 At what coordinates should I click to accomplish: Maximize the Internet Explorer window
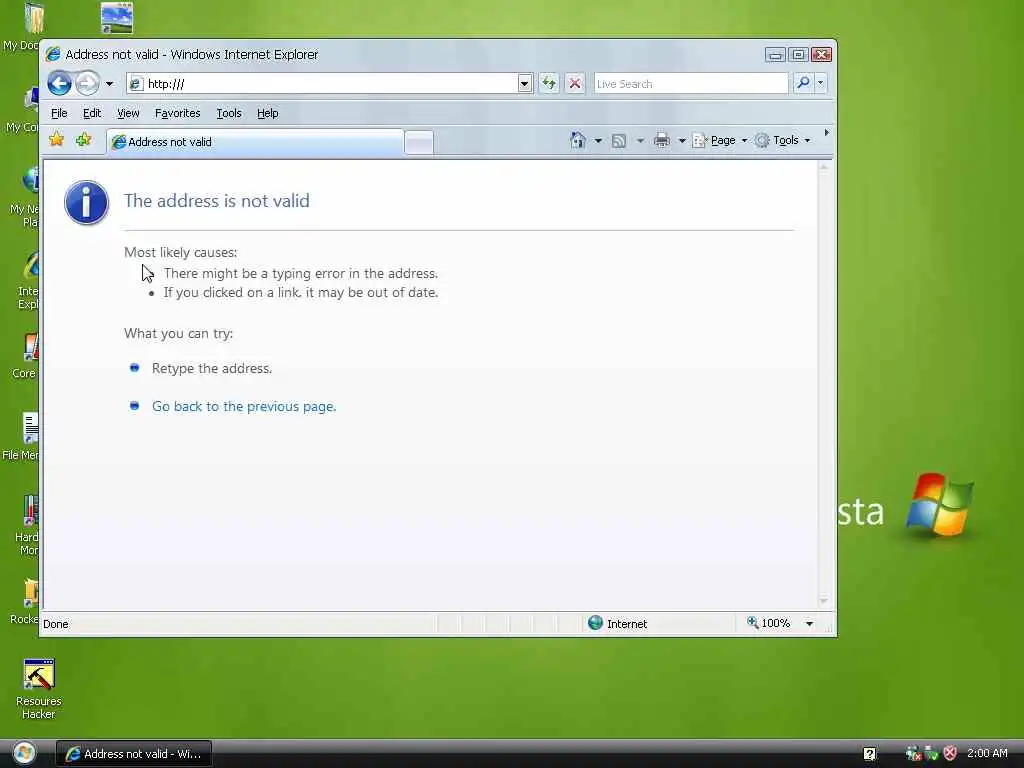798,54
